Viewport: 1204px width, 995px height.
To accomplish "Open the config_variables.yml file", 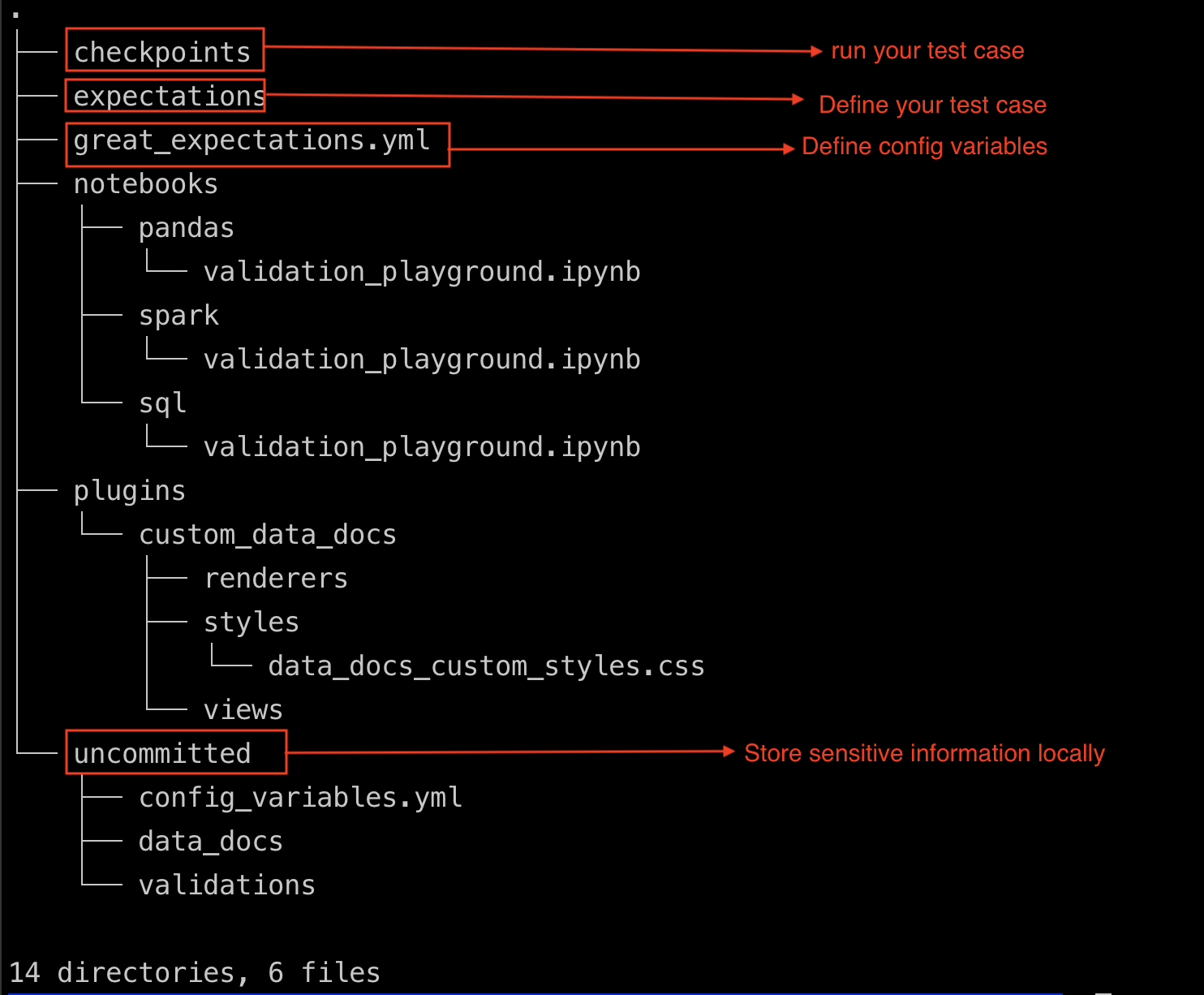I will 300,798.
